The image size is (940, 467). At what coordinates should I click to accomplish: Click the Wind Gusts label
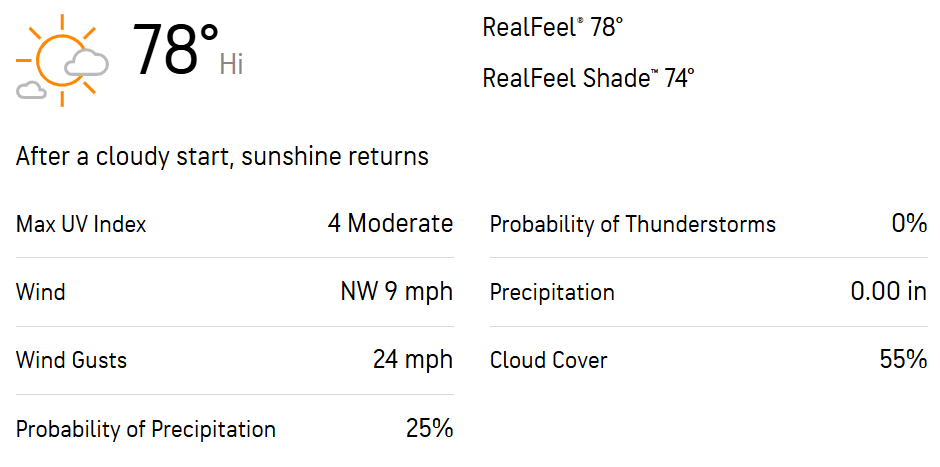pyautogui.click(x=71, y=361)
